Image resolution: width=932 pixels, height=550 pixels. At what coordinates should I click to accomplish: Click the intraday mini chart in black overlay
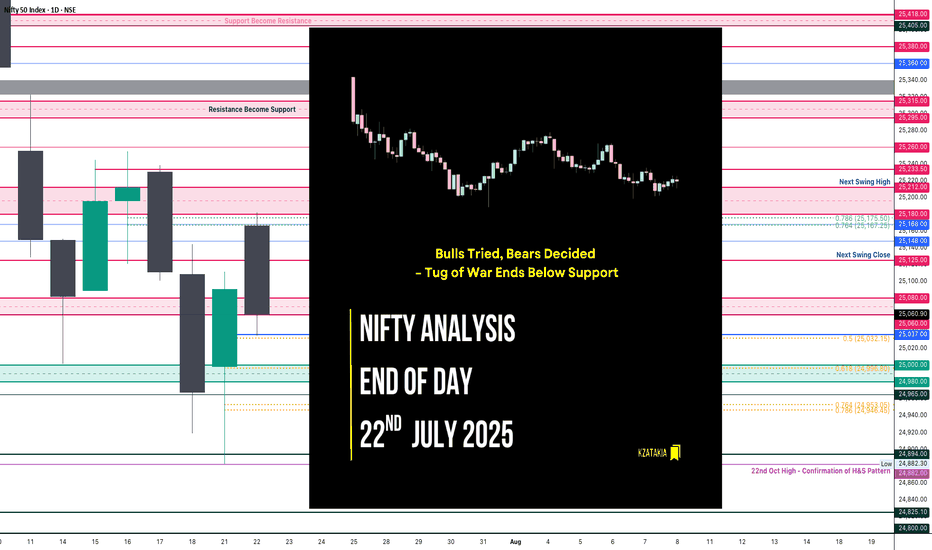click(x=515, y=142)
